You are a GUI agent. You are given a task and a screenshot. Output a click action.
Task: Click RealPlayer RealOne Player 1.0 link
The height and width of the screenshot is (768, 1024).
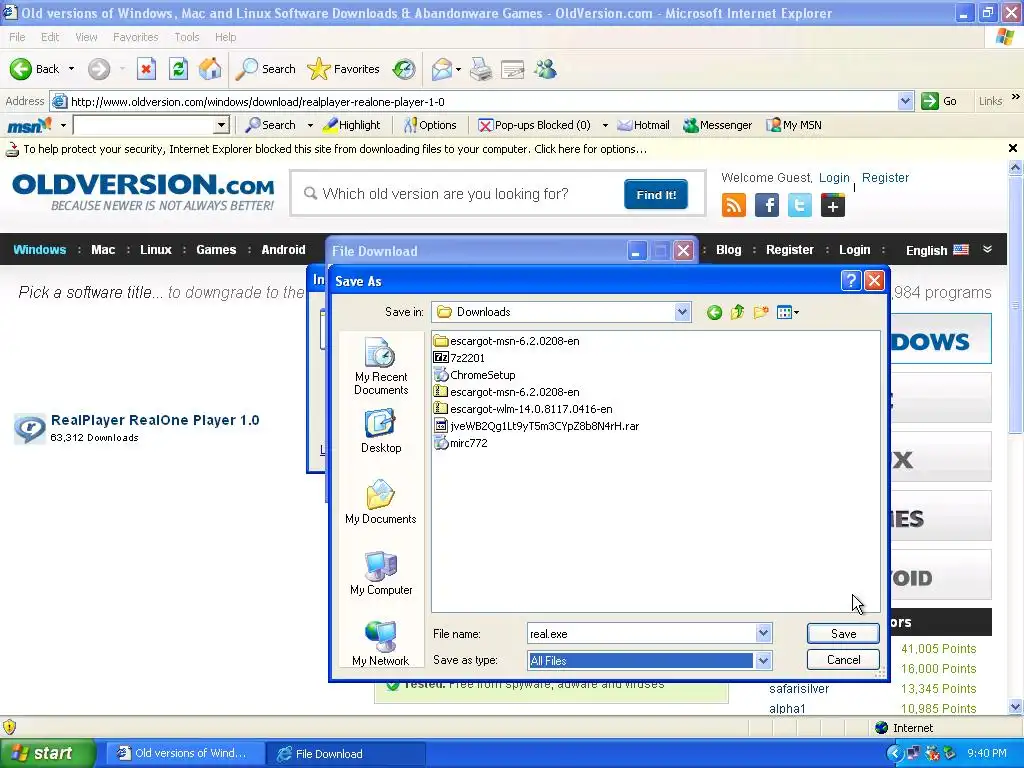pyautogui.click(x=155, y=420)
